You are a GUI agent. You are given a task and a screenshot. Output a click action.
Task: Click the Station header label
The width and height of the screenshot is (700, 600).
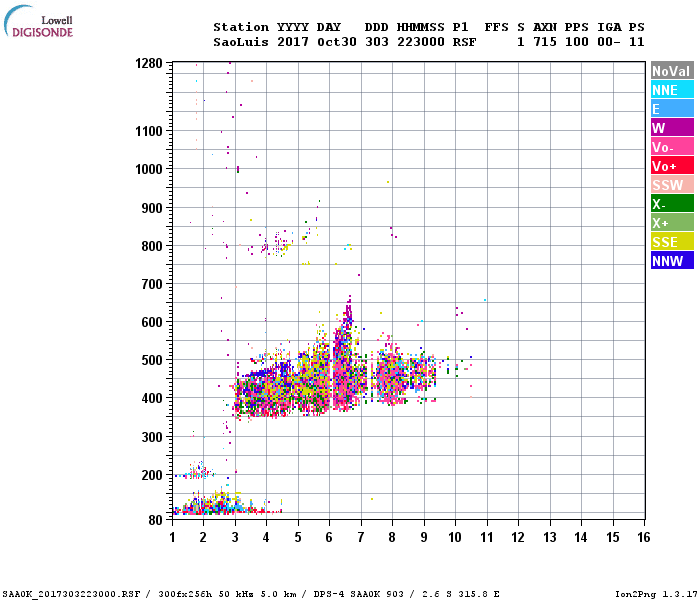tap(241, 27)
